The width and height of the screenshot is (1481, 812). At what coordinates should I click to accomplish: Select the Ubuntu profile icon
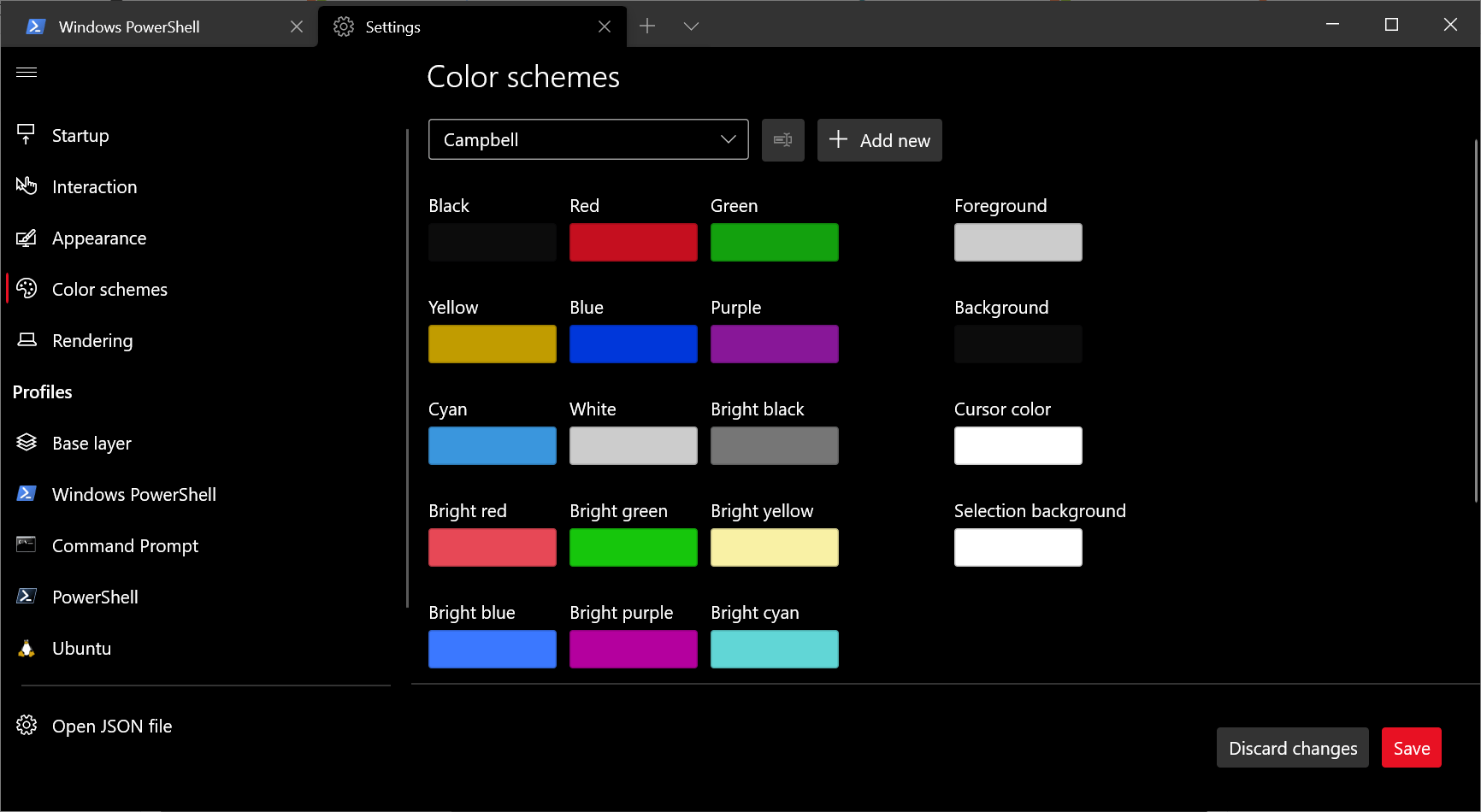[26, 648]
